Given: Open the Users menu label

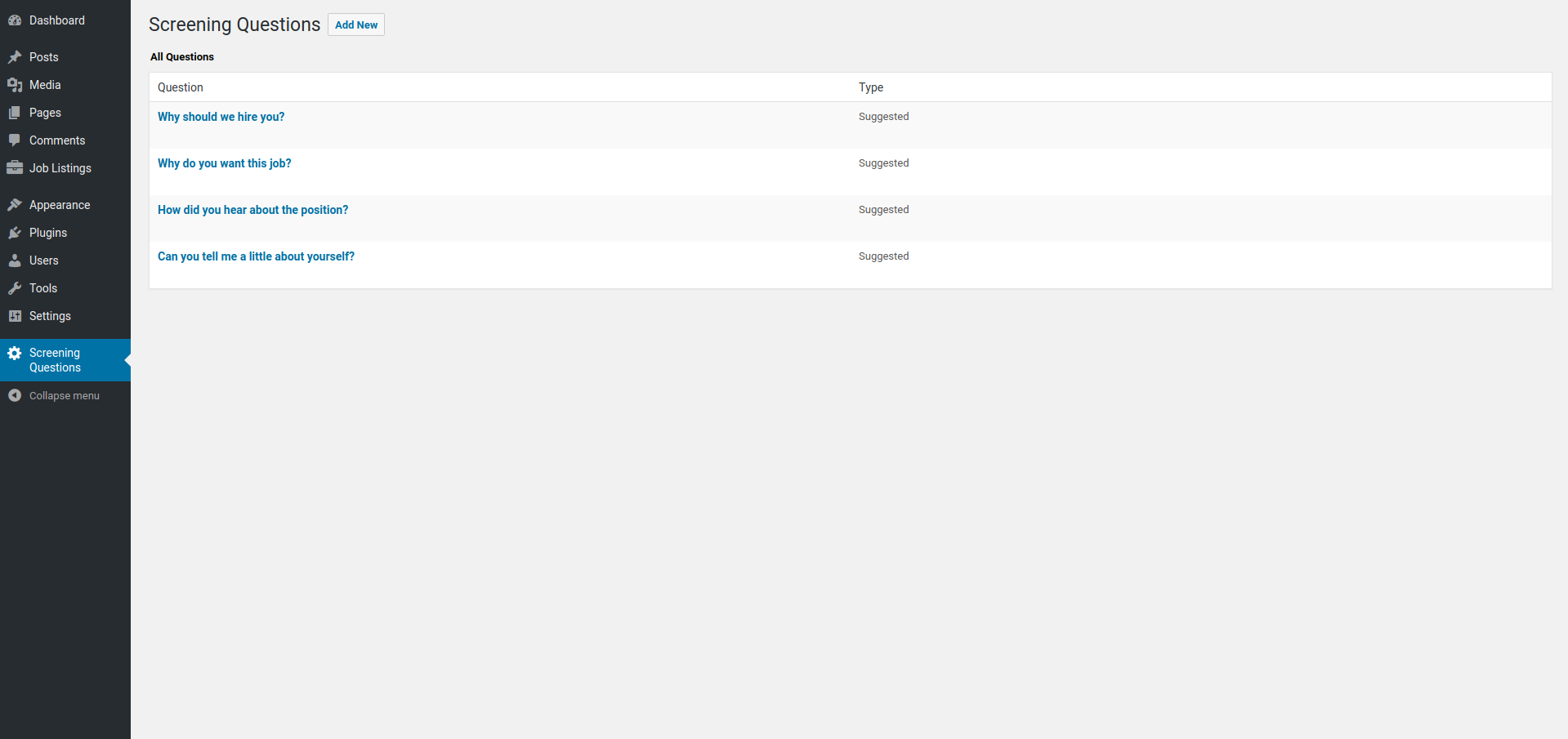Looking at the screenshot, I should [x=44, y=260].
